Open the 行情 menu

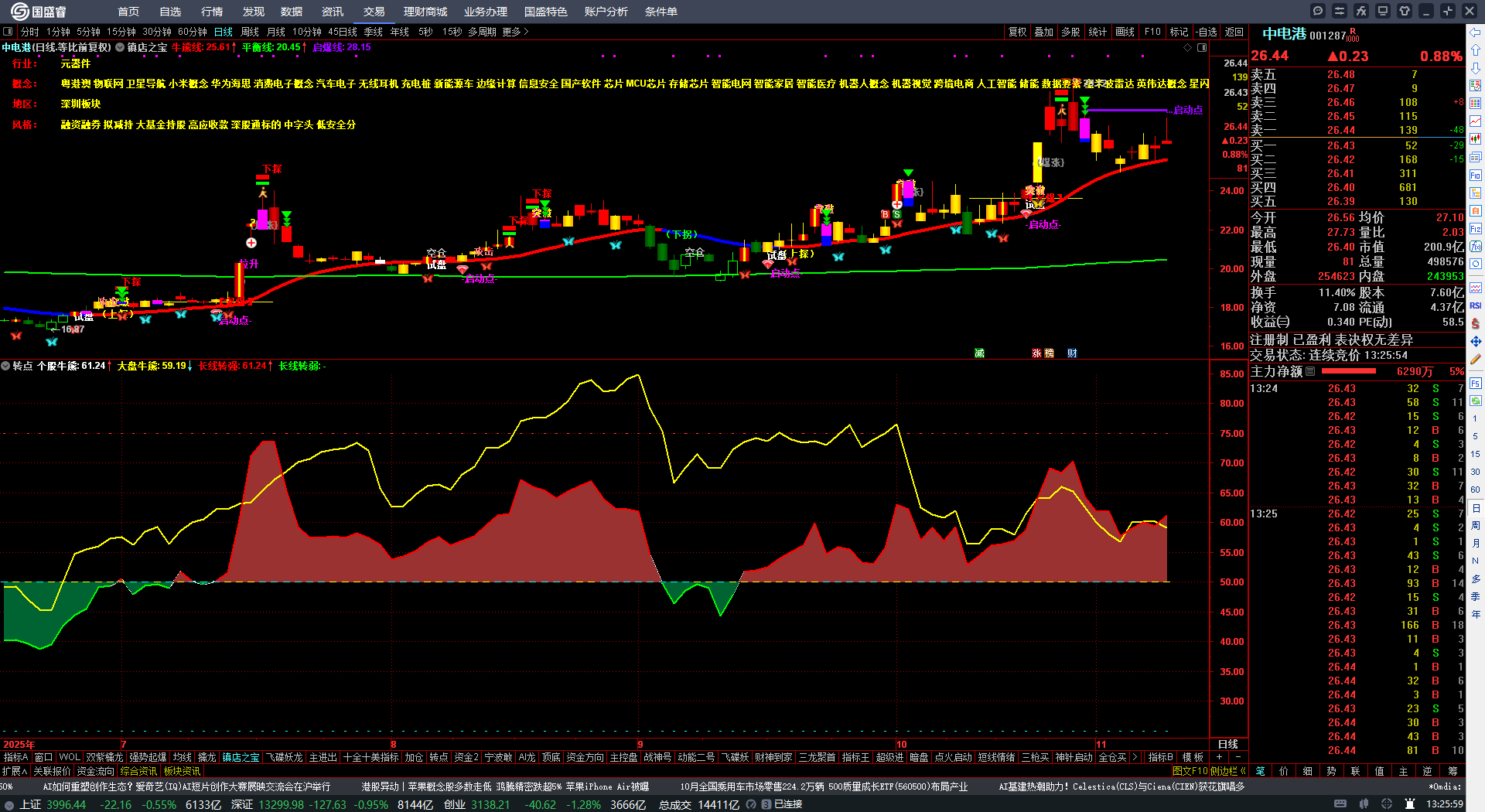(212, 12)
